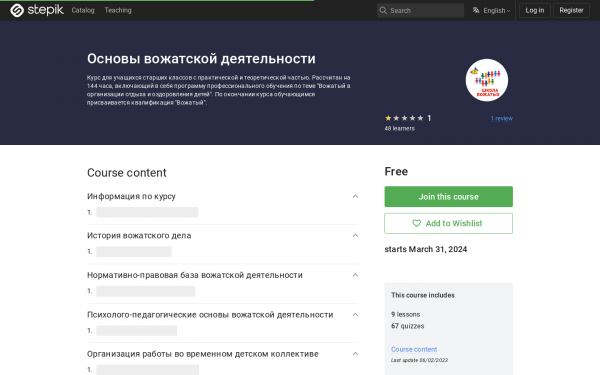Image resolution: width=600 pixels, height=375 pixels.
Task: Click lesson 1 placeholder under Психолого-педагогические основы
Action: pyautogui.click(x=137, y=331)
